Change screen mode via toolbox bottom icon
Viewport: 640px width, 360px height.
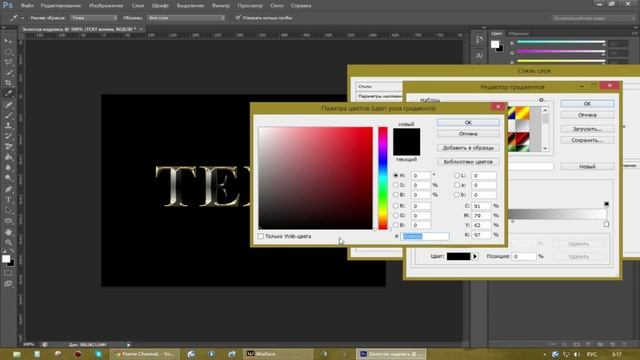[8, 284]
